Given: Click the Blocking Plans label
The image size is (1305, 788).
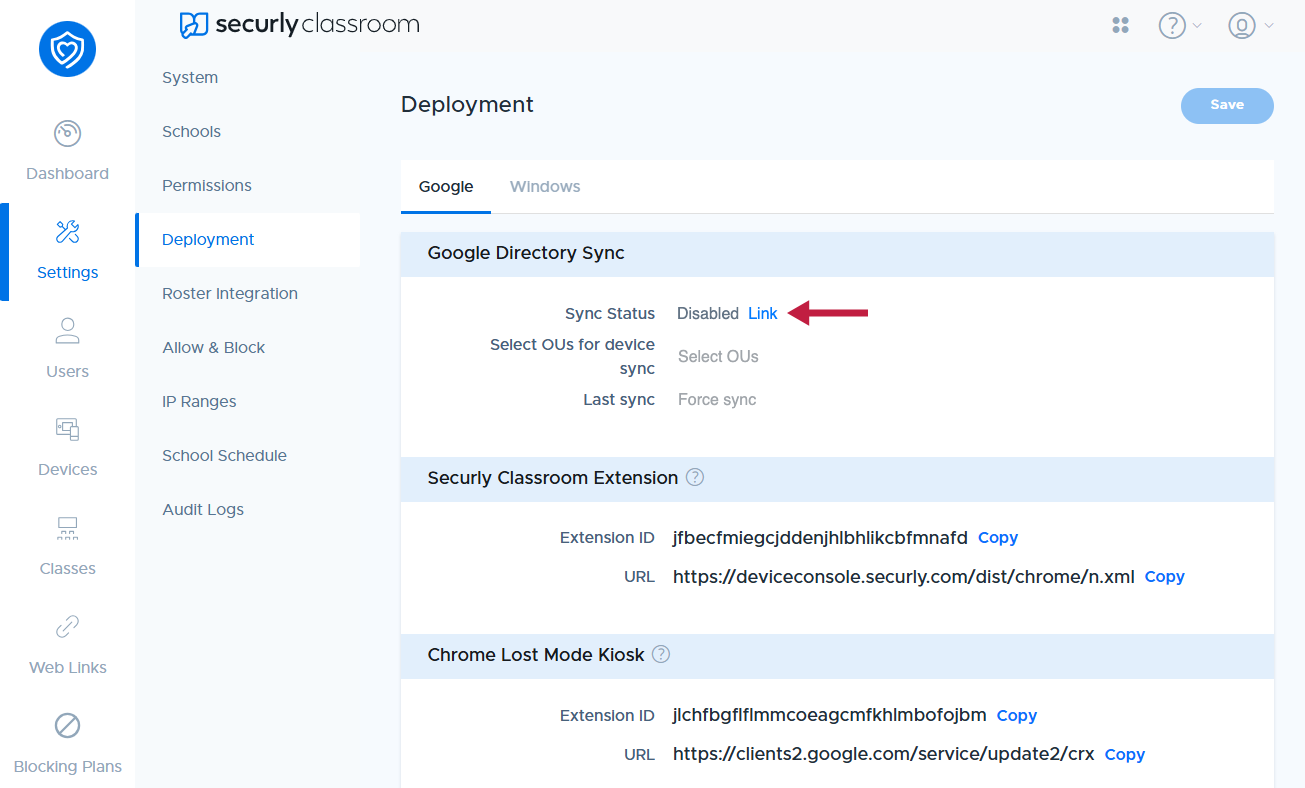Looking at the screenshot, I should pyautogui.click(x=67, y=766).
